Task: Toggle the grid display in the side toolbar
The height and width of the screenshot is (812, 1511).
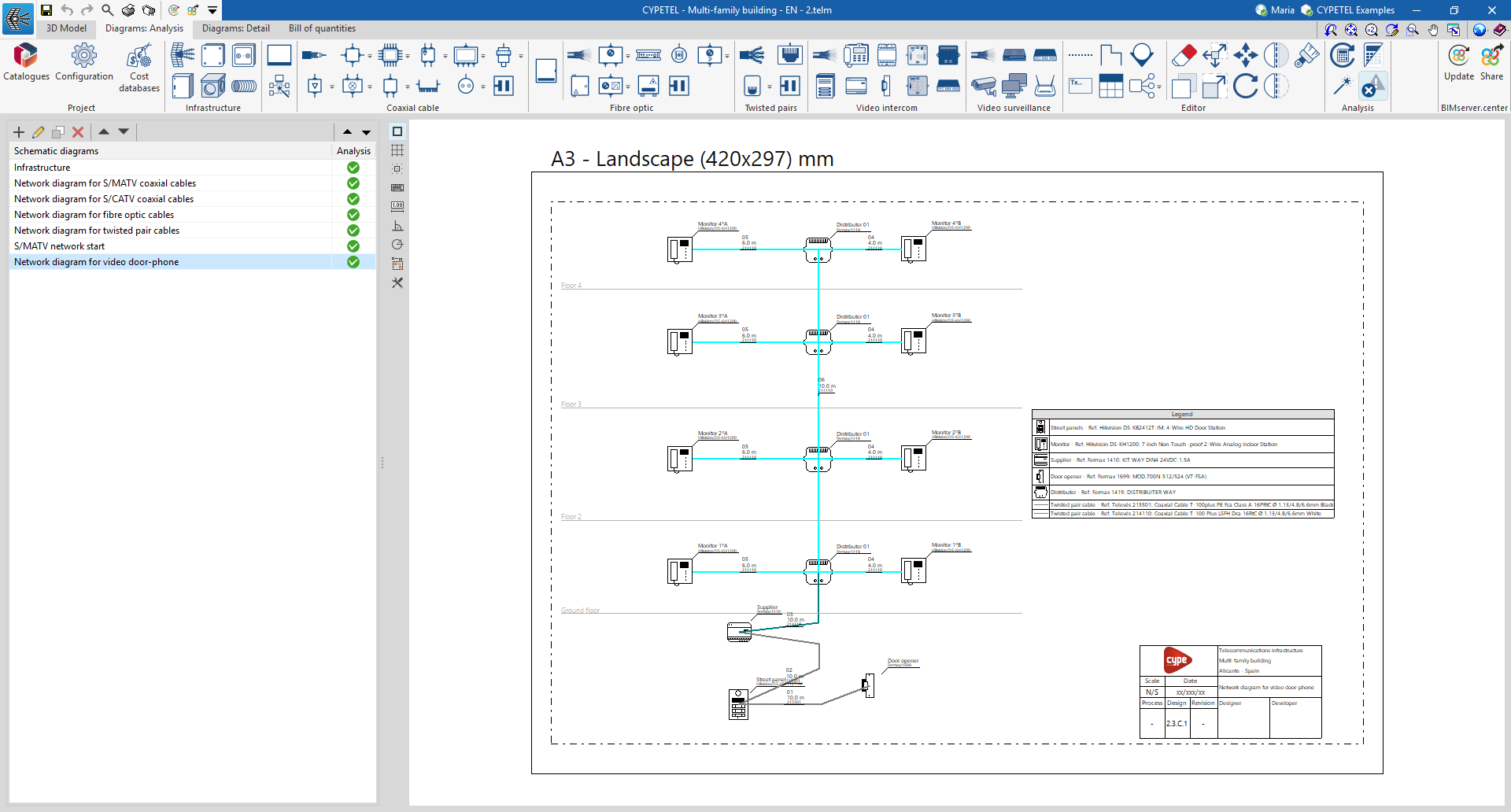Action: point(397,150)
